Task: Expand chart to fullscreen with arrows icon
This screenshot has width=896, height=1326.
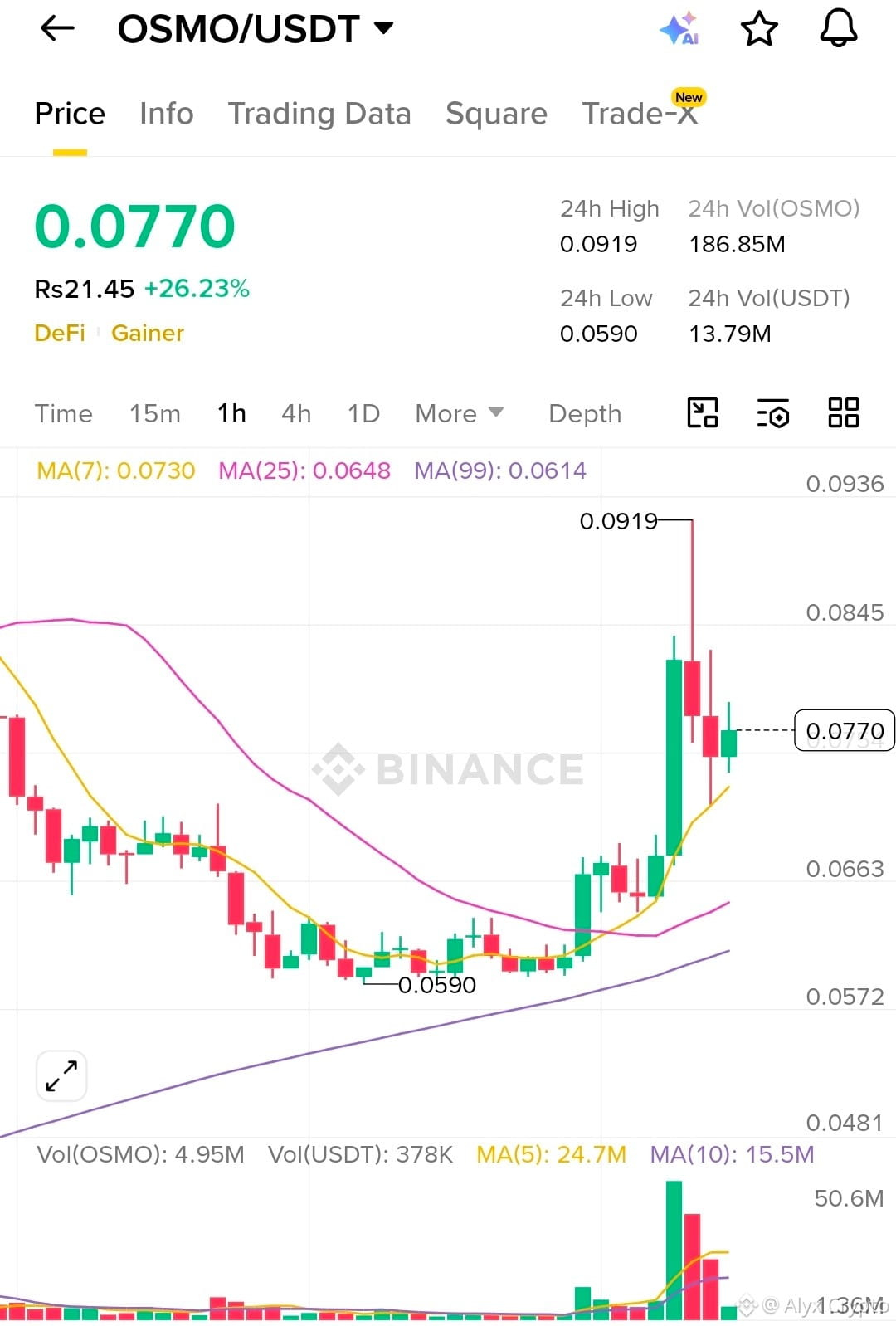Action: [62, 1076]
